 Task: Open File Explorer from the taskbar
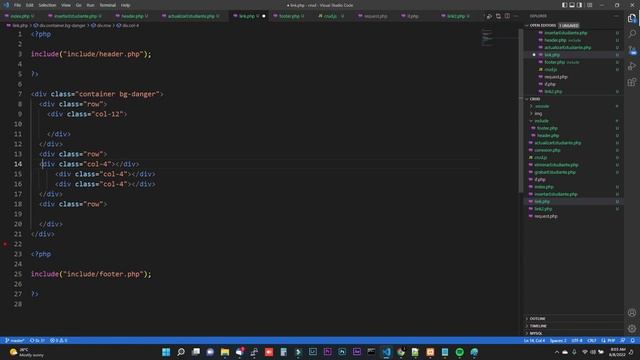coord(225,352)
